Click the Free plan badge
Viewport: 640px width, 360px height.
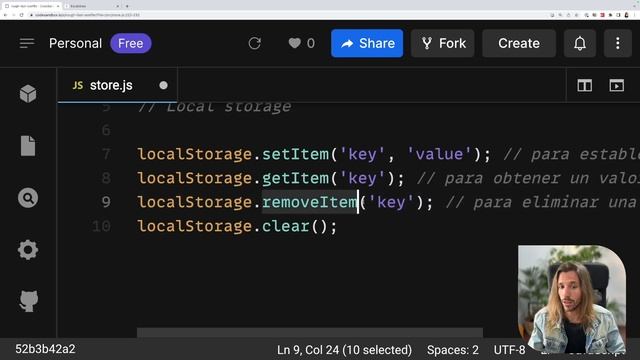click(131, 43)
